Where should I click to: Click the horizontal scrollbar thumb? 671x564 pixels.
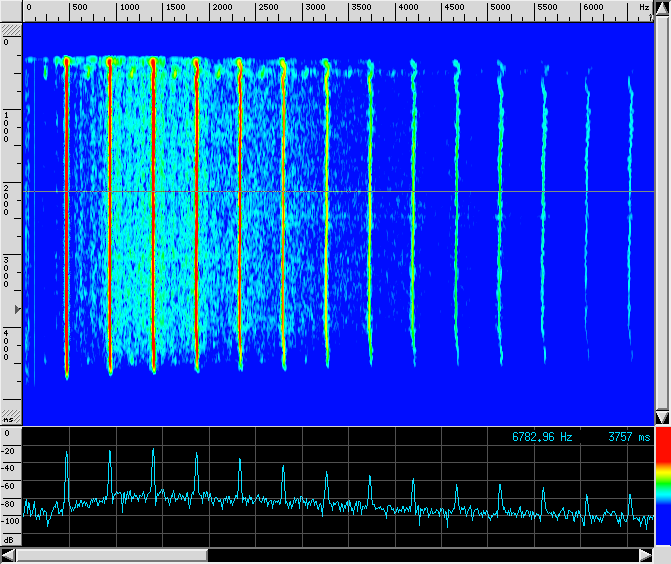[108, 555]
